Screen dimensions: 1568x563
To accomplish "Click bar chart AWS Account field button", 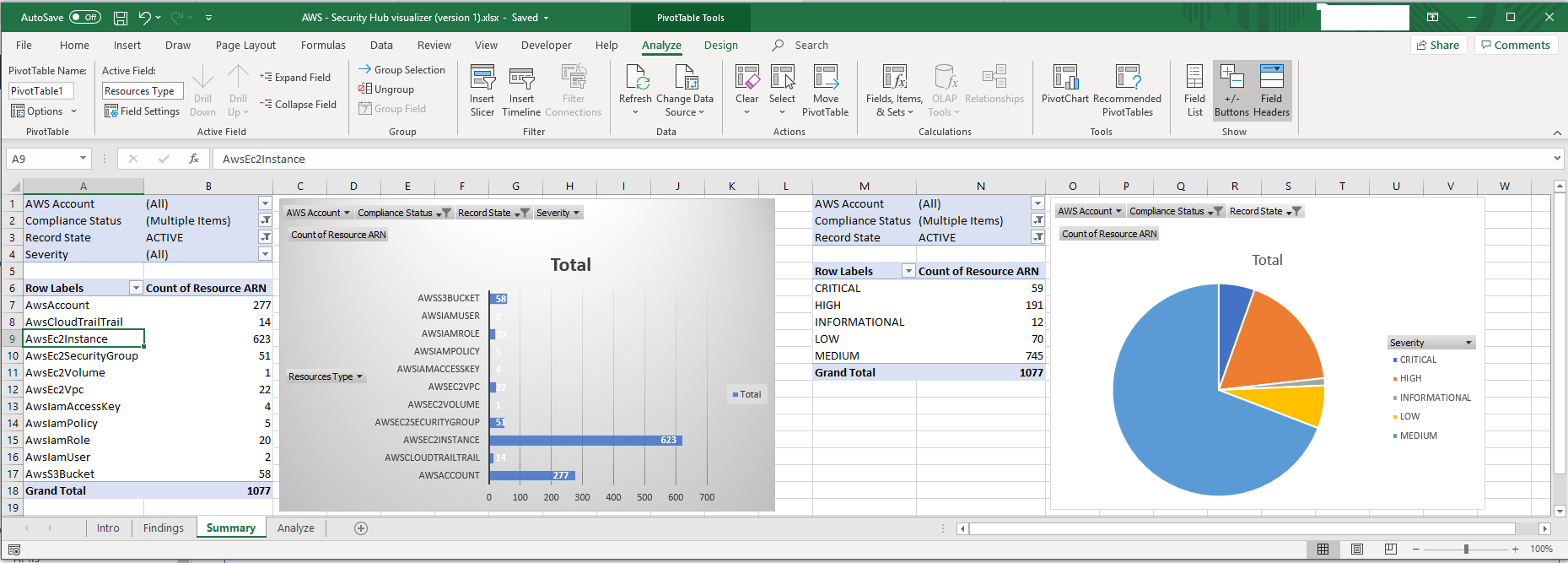I will pyautogui.click(x=318, y=213).
